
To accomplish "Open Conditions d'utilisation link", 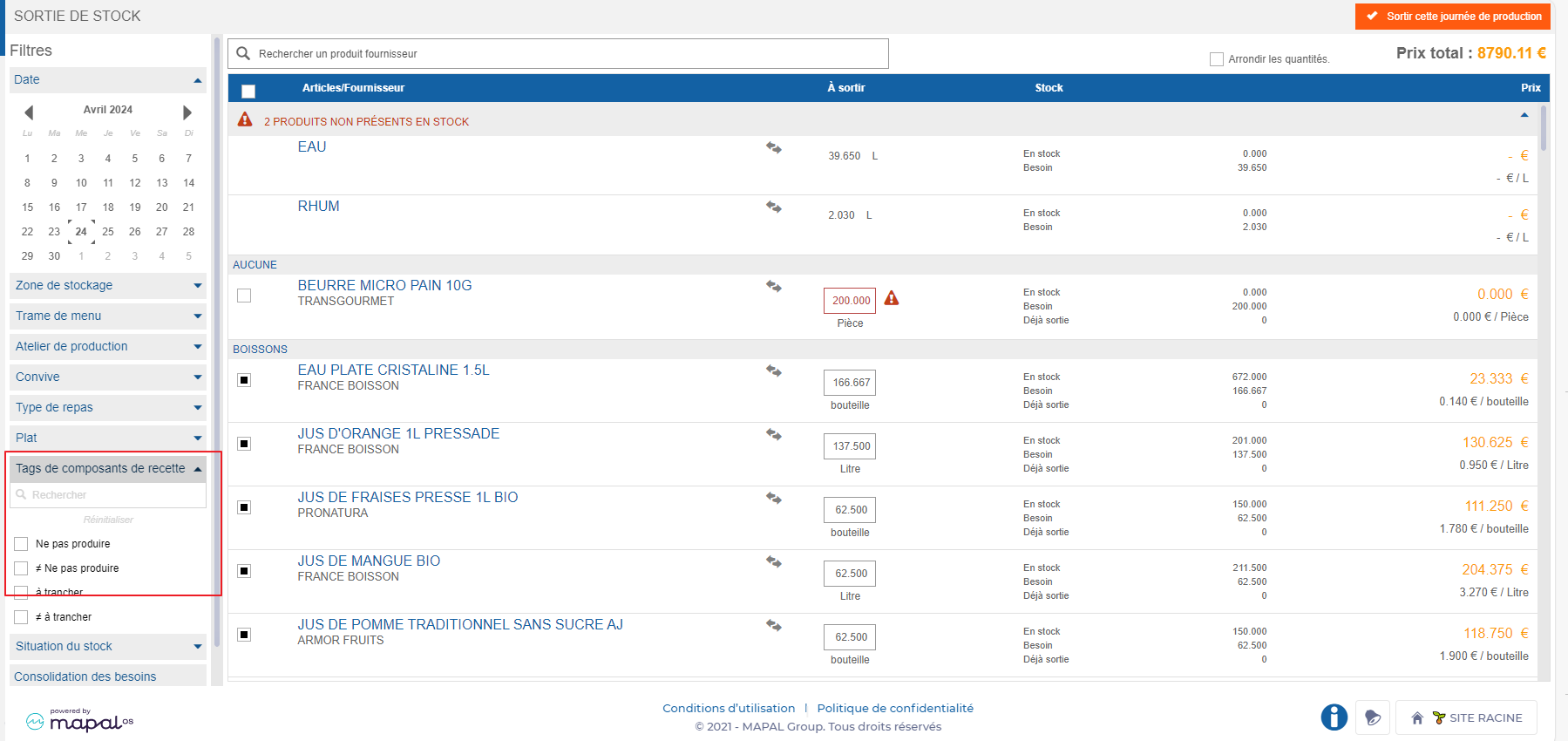I will click(x=729, y=708).
